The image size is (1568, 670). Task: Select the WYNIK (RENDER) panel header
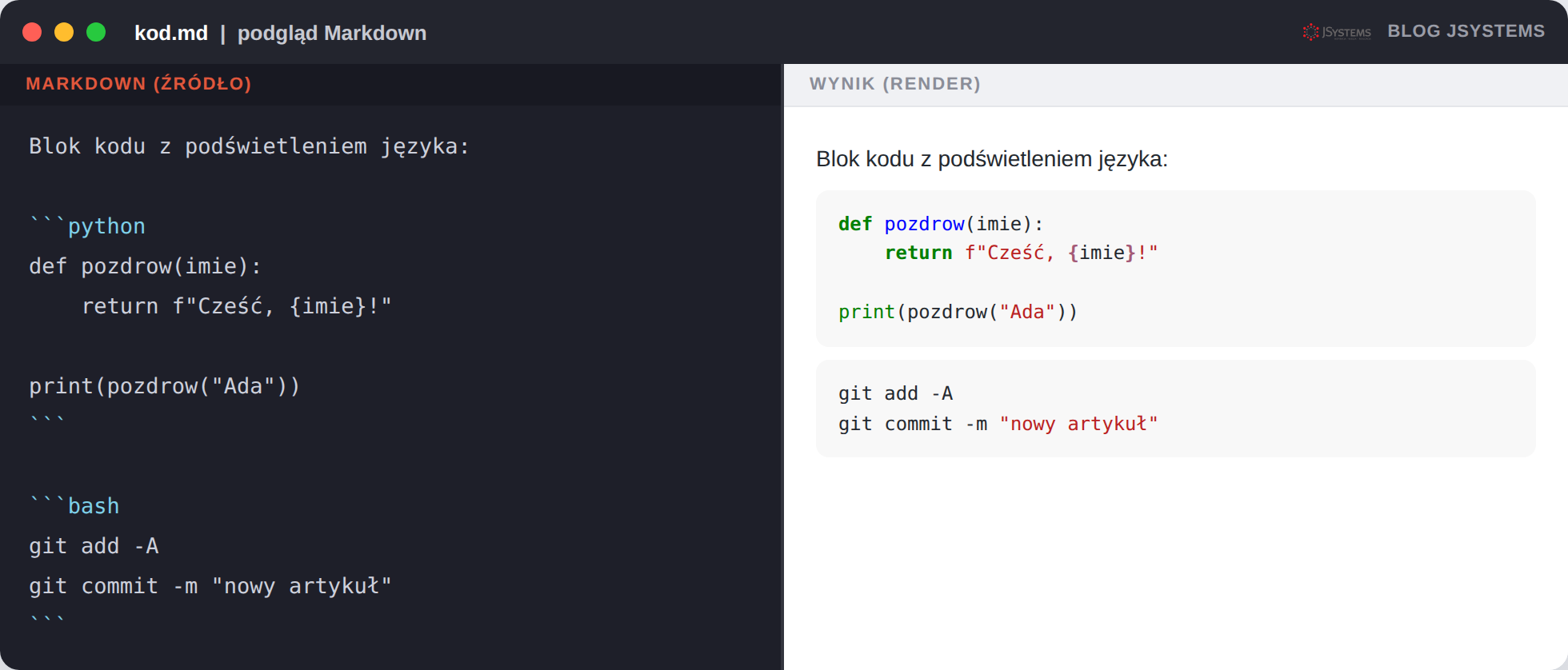tap(894, 83)
